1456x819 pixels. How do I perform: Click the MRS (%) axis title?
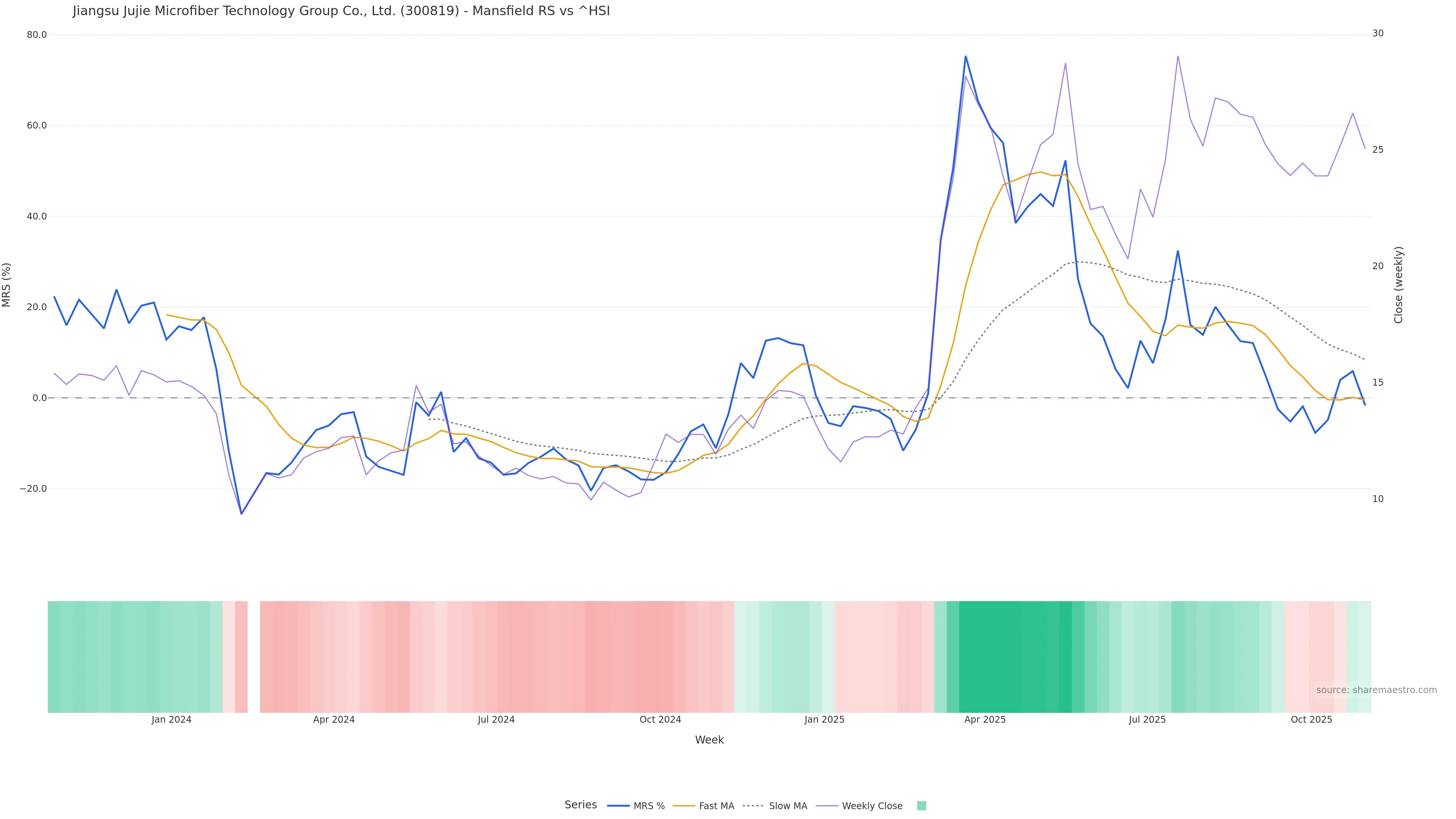pos(7,284)
